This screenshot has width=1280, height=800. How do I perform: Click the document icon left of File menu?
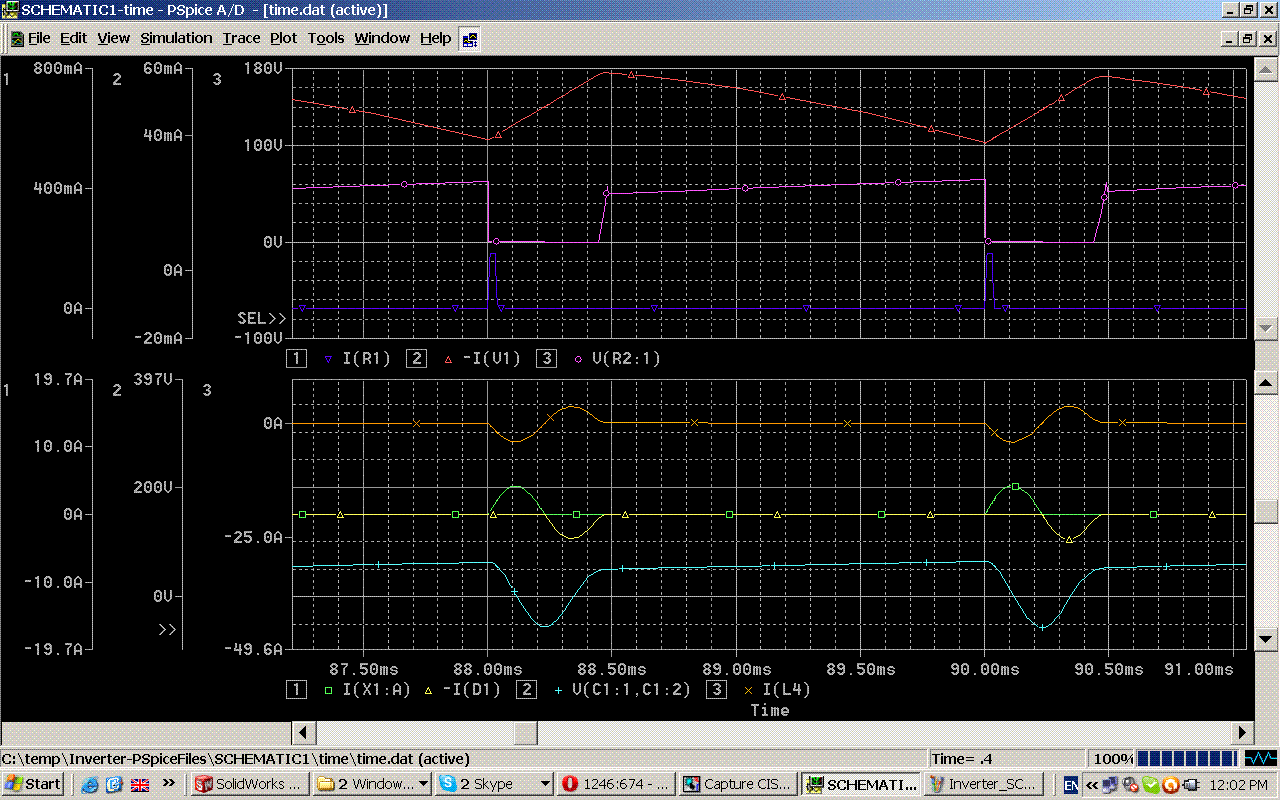pyautogui.click(x=17, y=39)
